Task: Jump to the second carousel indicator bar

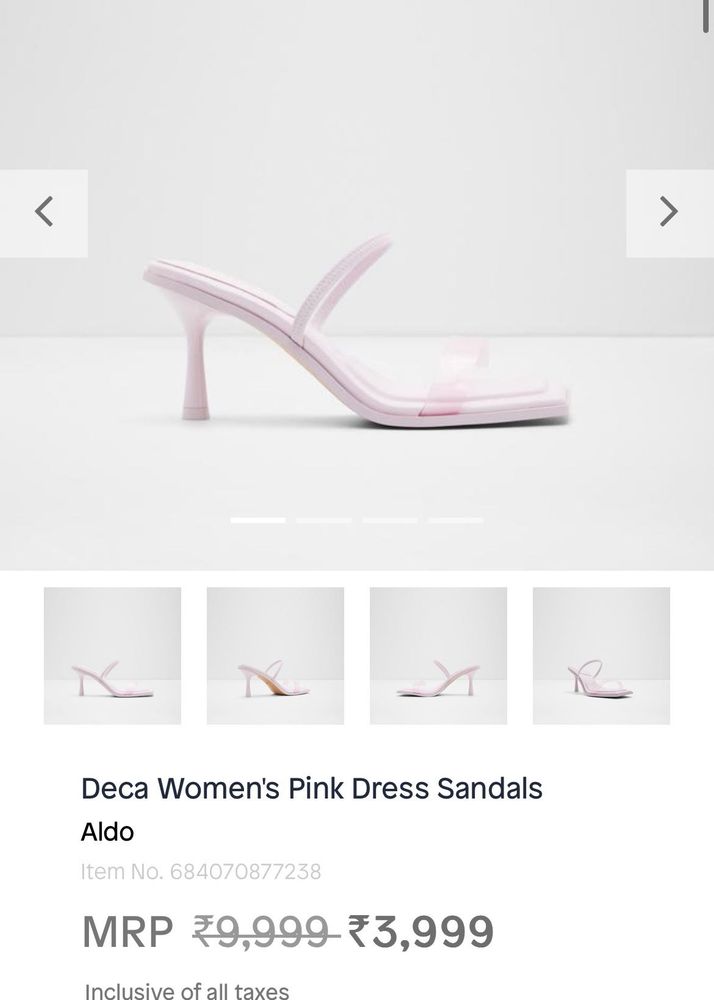Action: [324, 520]
